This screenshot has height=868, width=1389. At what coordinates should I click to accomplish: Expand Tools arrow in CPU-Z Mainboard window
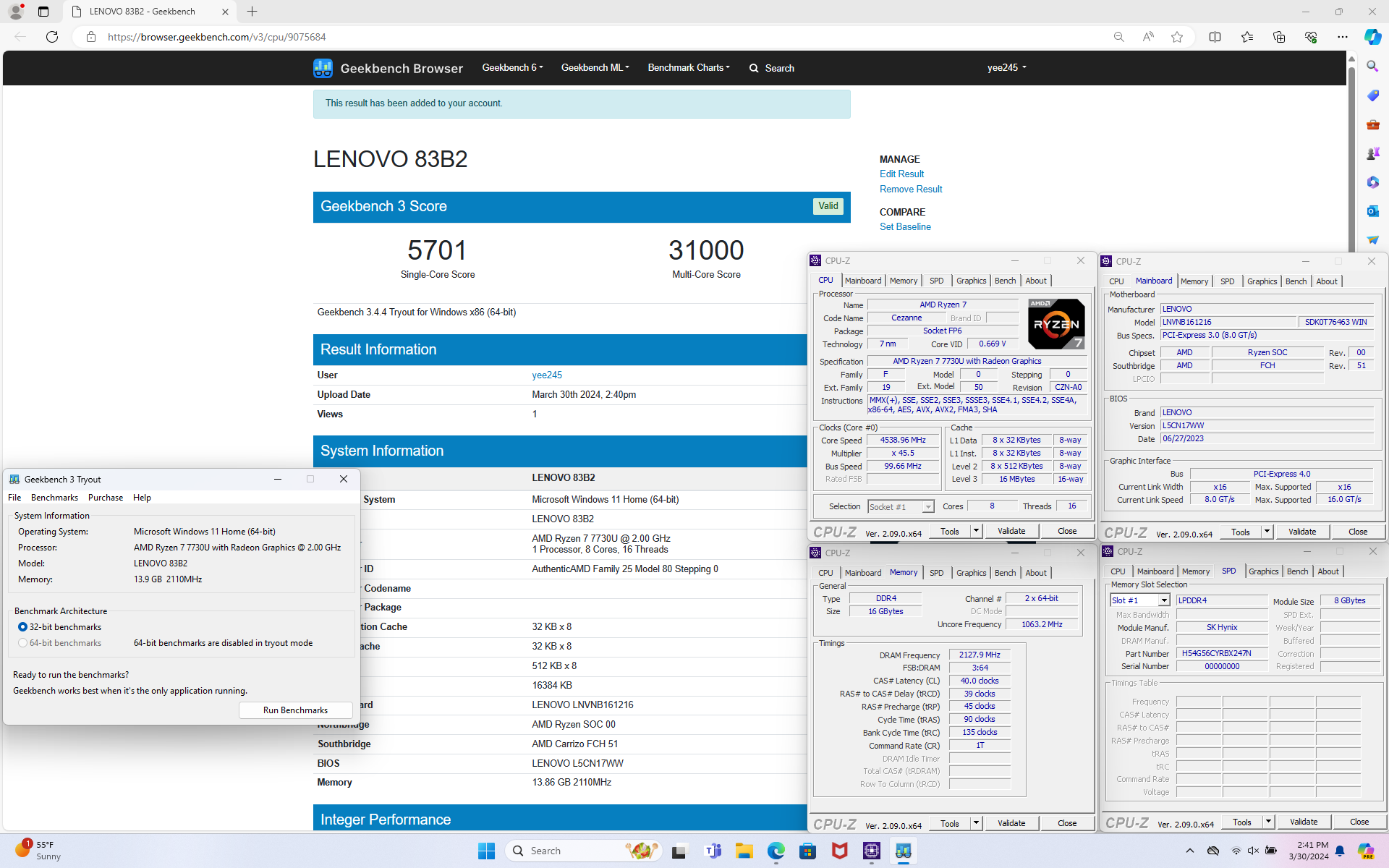1267,532
